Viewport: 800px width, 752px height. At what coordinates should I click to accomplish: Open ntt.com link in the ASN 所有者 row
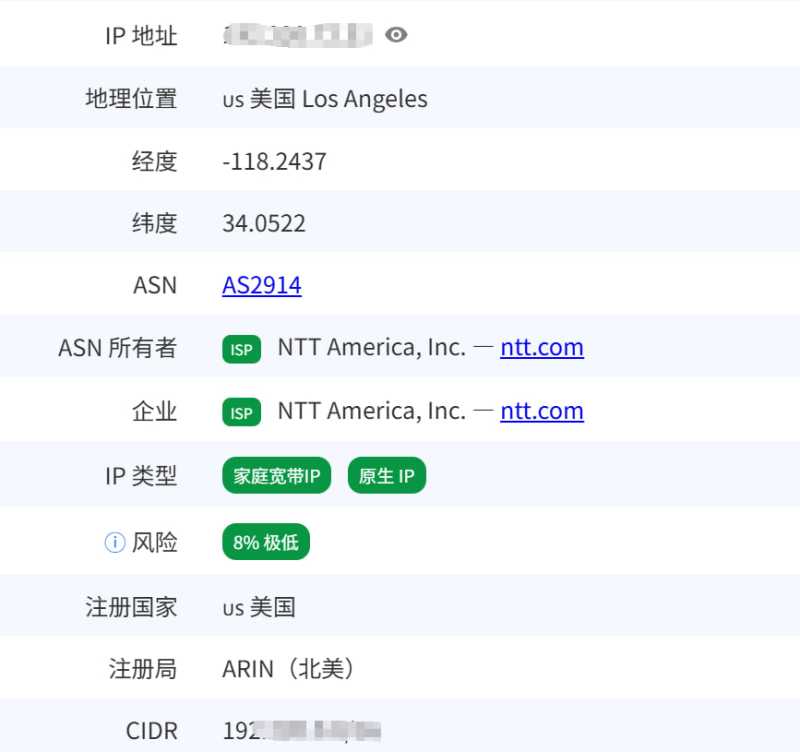point(542,348)
